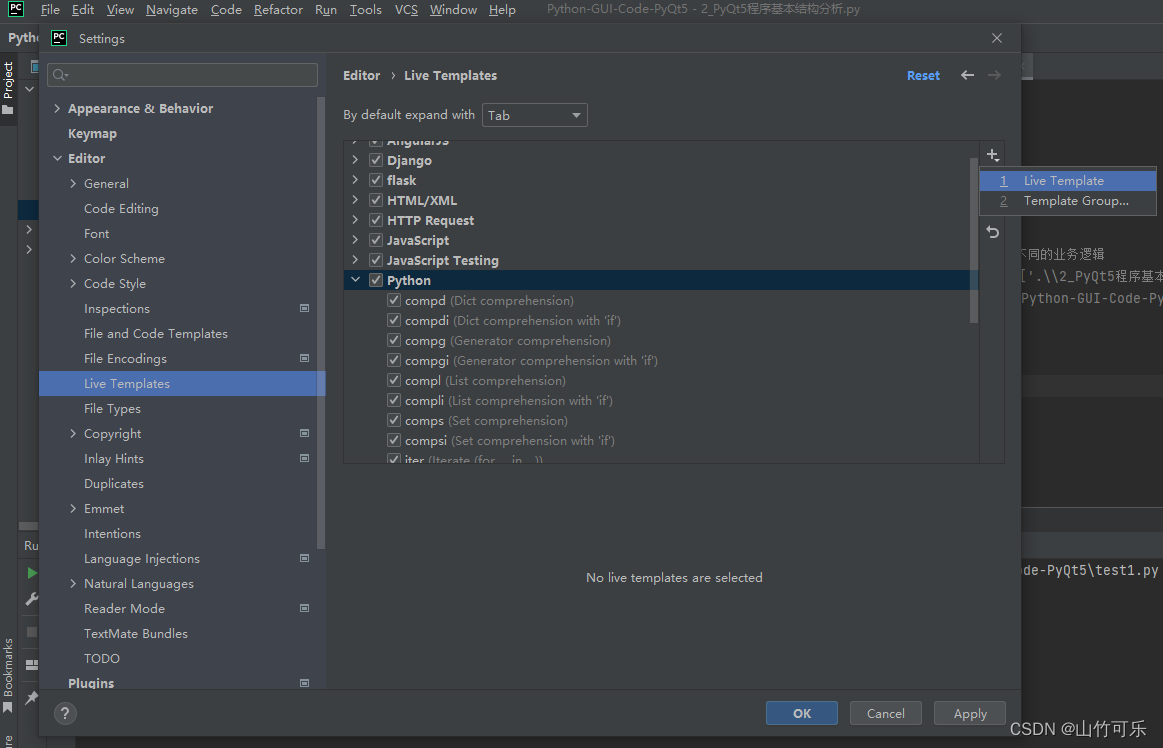The width and height of the screenshot is (1163, 748).
Task: Expand the HTTP Request template group
Action: click(355, 220)
